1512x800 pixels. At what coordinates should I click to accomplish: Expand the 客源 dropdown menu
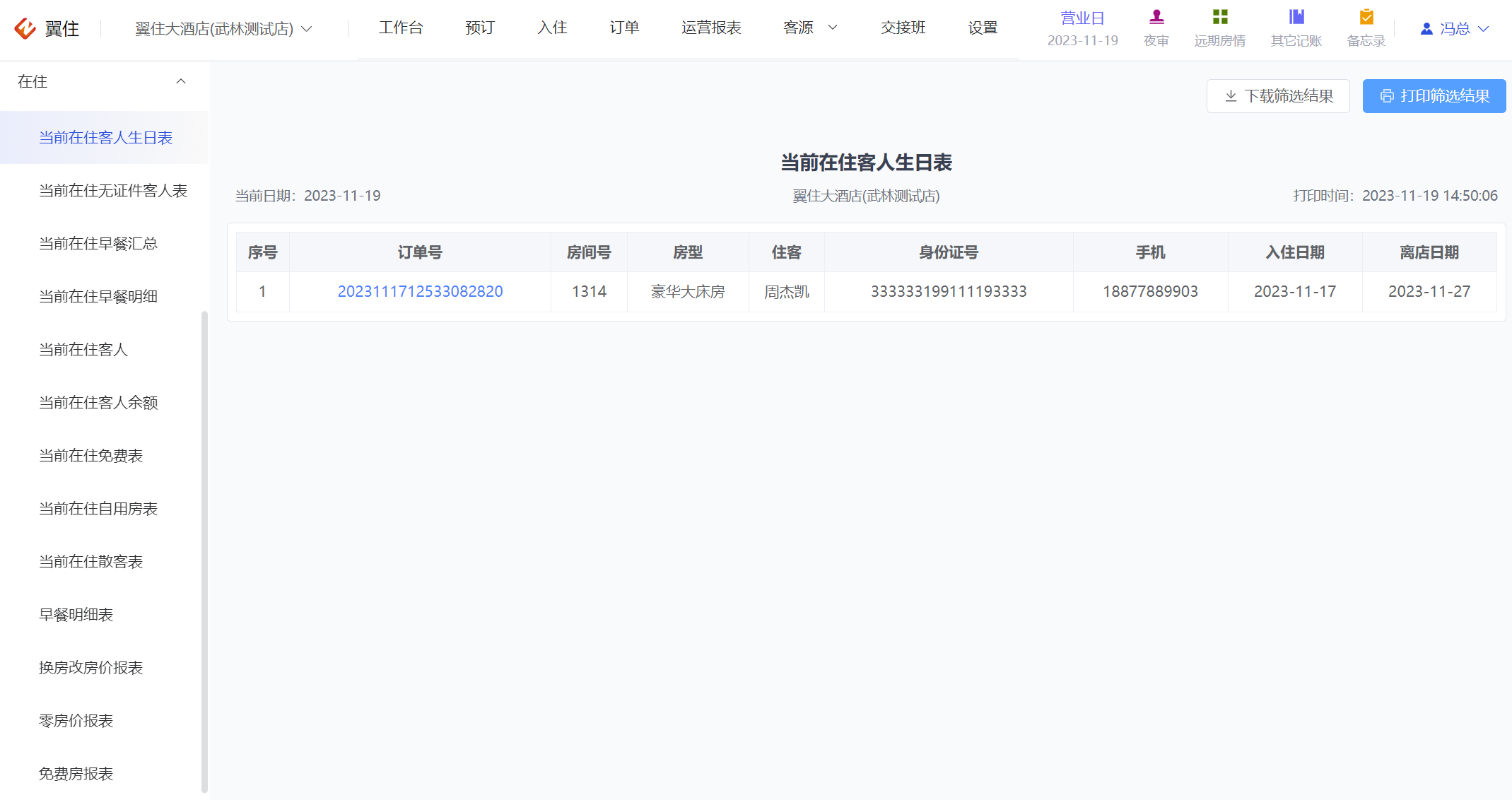[810, 28]
